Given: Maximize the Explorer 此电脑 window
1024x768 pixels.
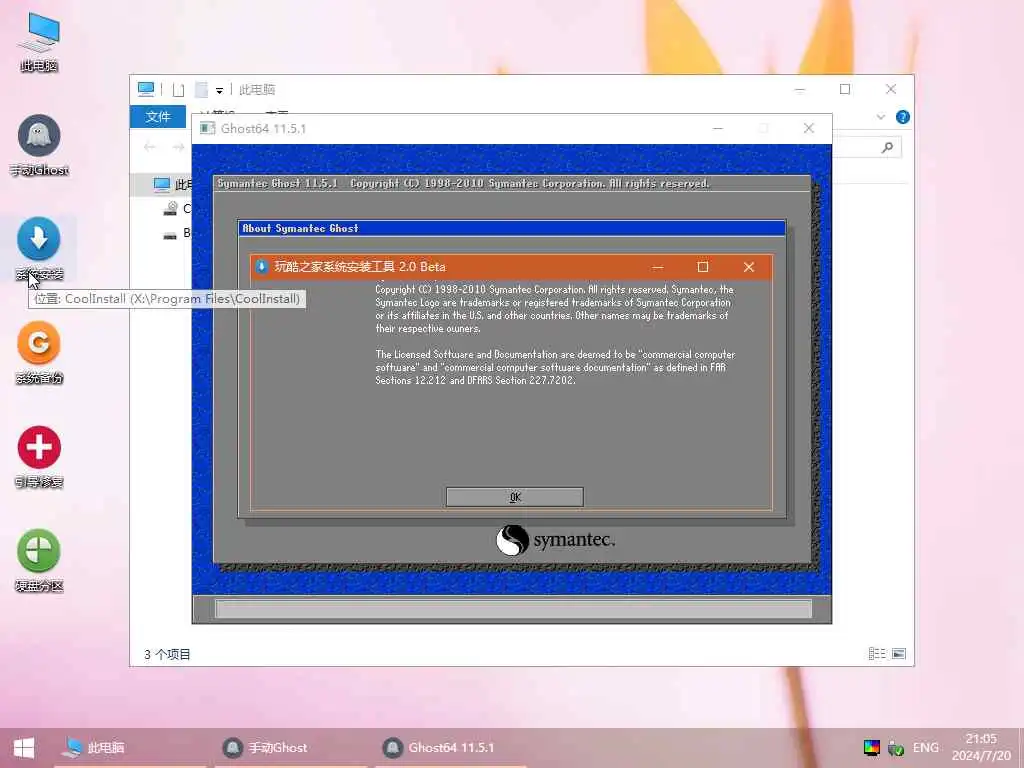Looking at the screenshot, I should [845, 89].
